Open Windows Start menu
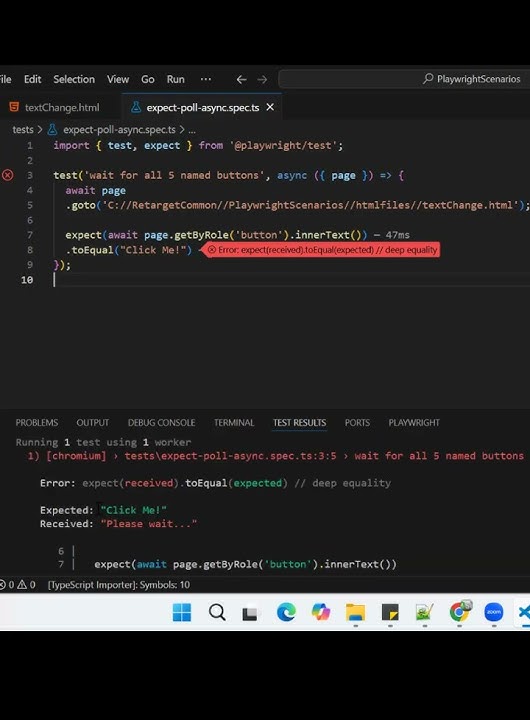This screenshot has height=720, width=530. tap(182, 612)
